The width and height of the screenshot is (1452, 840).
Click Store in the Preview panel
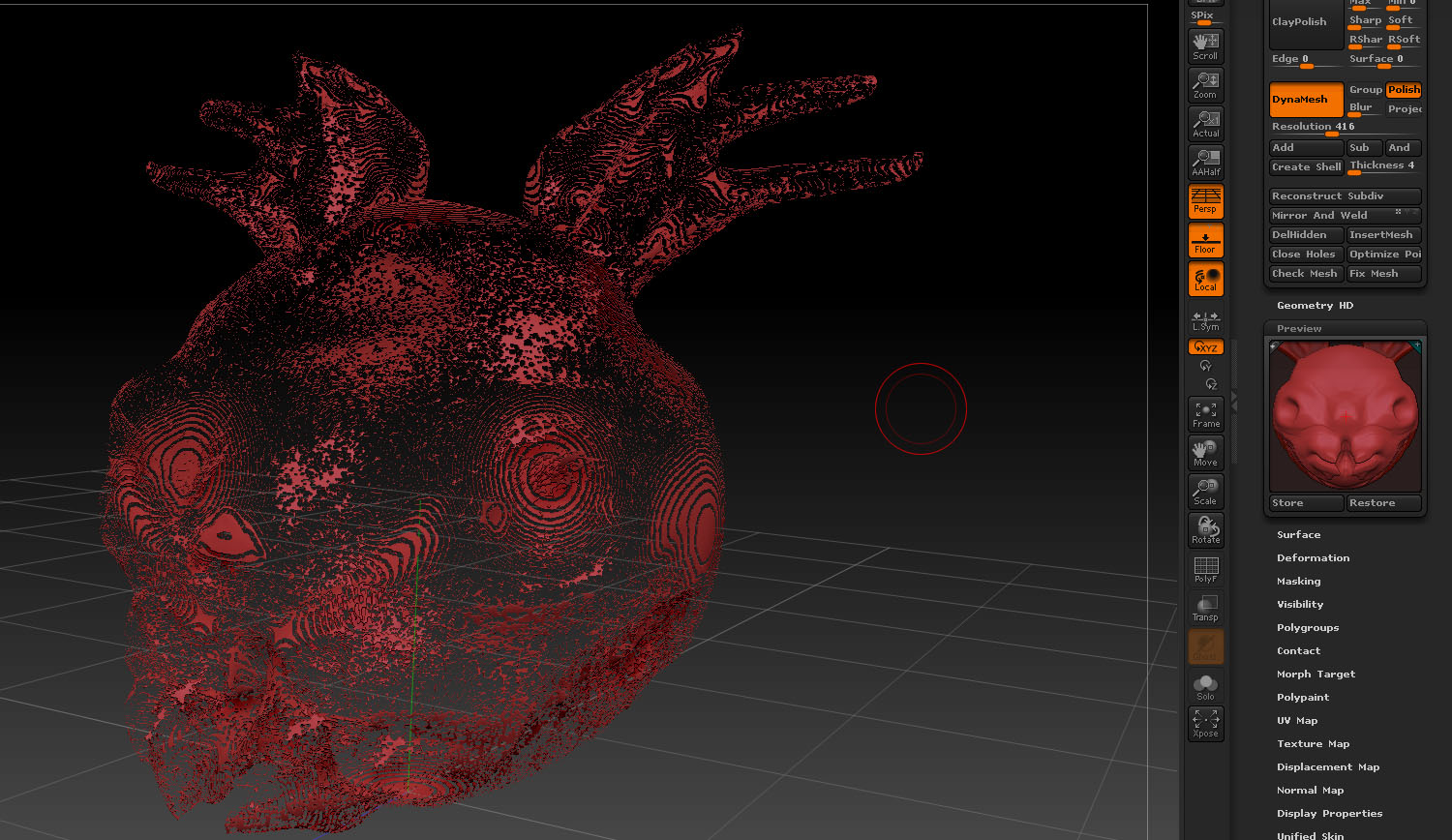pos(1307,503)
